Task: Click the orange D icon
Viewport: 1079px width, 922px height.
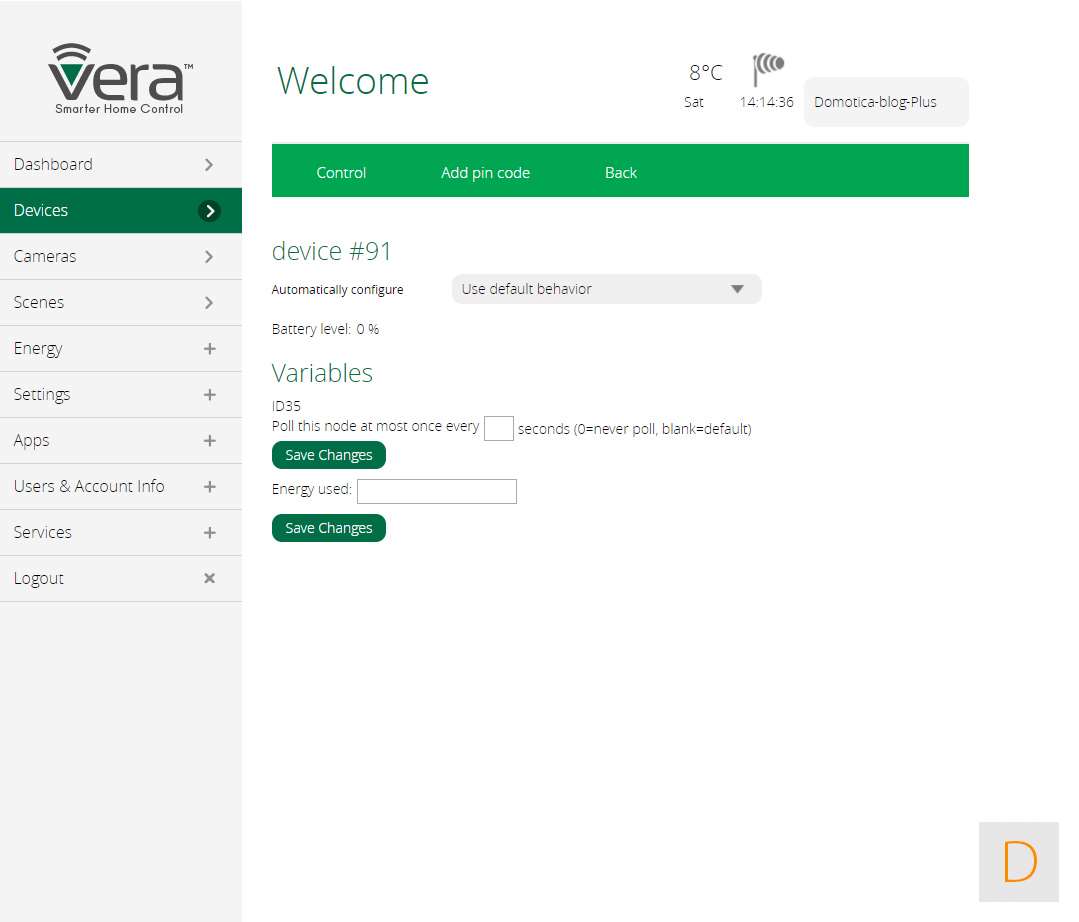Action: pos(1019,862)
